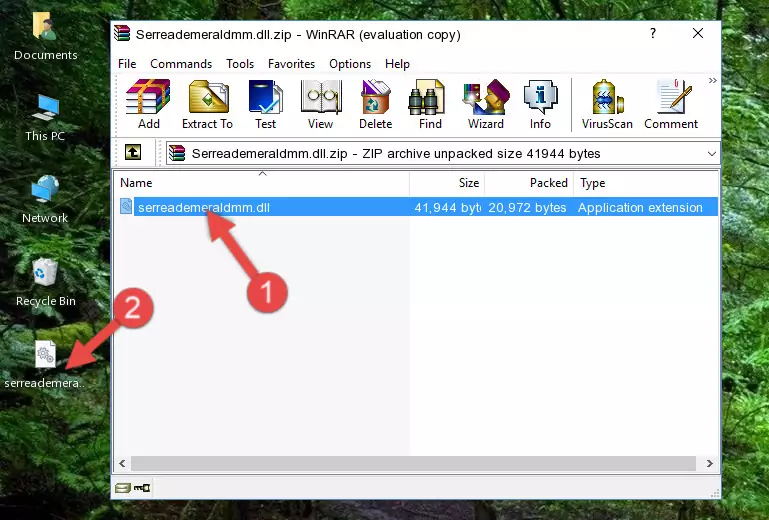The width and height of the screenshot is (769, 520).
Task: Open the View toolbar tool
Action: pyautogui.click(x=321, y=104)
